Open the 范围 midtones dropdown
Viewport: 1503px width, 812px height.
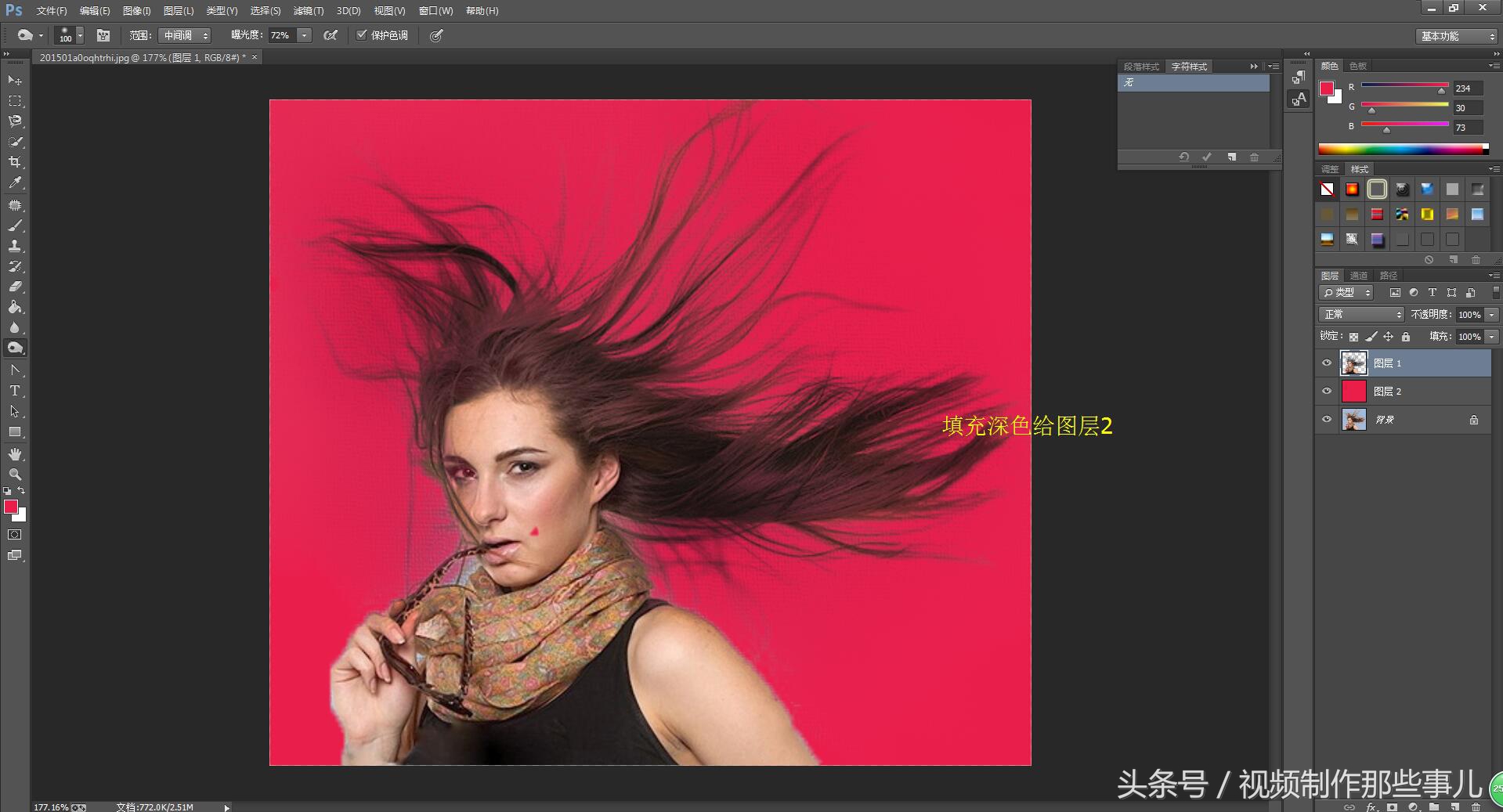[185, 36]
